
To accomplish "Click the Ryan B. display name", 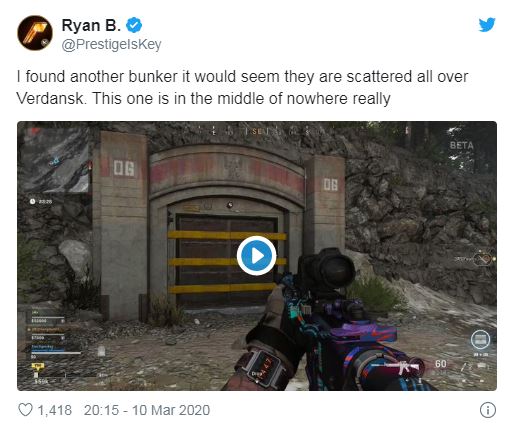I will pyautogui.click(x=91, y=25).
